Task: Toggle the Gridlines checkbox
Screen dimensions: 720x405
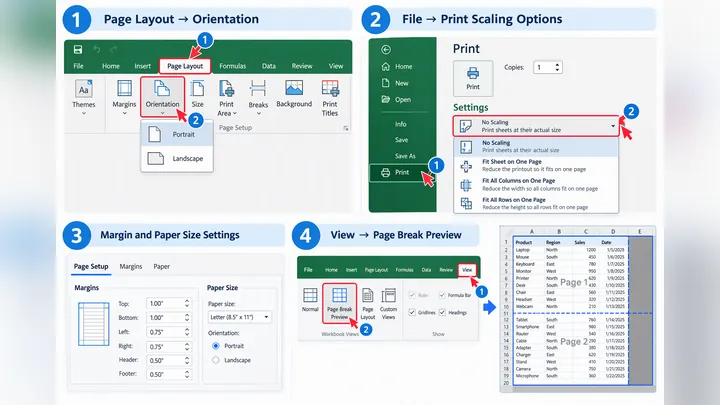Action: pyautogui.click(x=412, y=312)
